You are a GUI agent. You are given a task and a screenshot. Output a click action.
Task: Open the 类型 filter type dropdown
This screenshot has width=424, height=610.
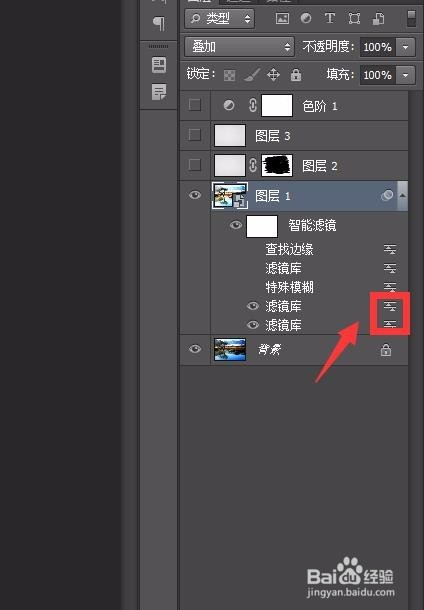[x=220, y=18]
